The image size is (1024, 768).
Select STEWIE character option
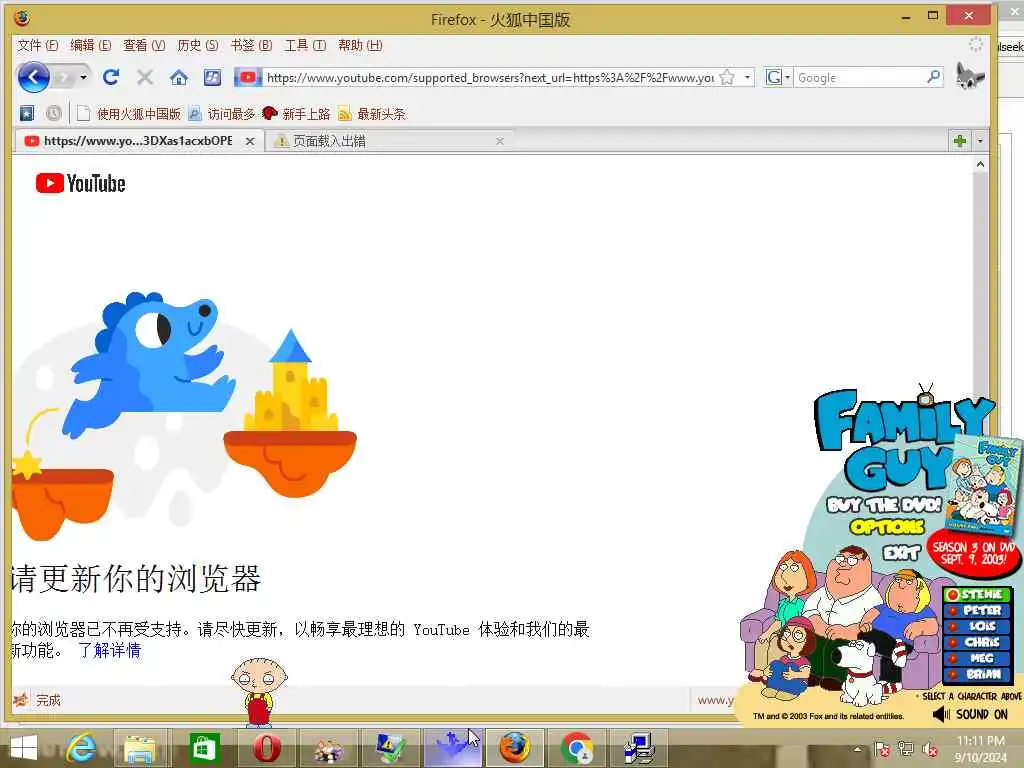click(x=978, y=594)
